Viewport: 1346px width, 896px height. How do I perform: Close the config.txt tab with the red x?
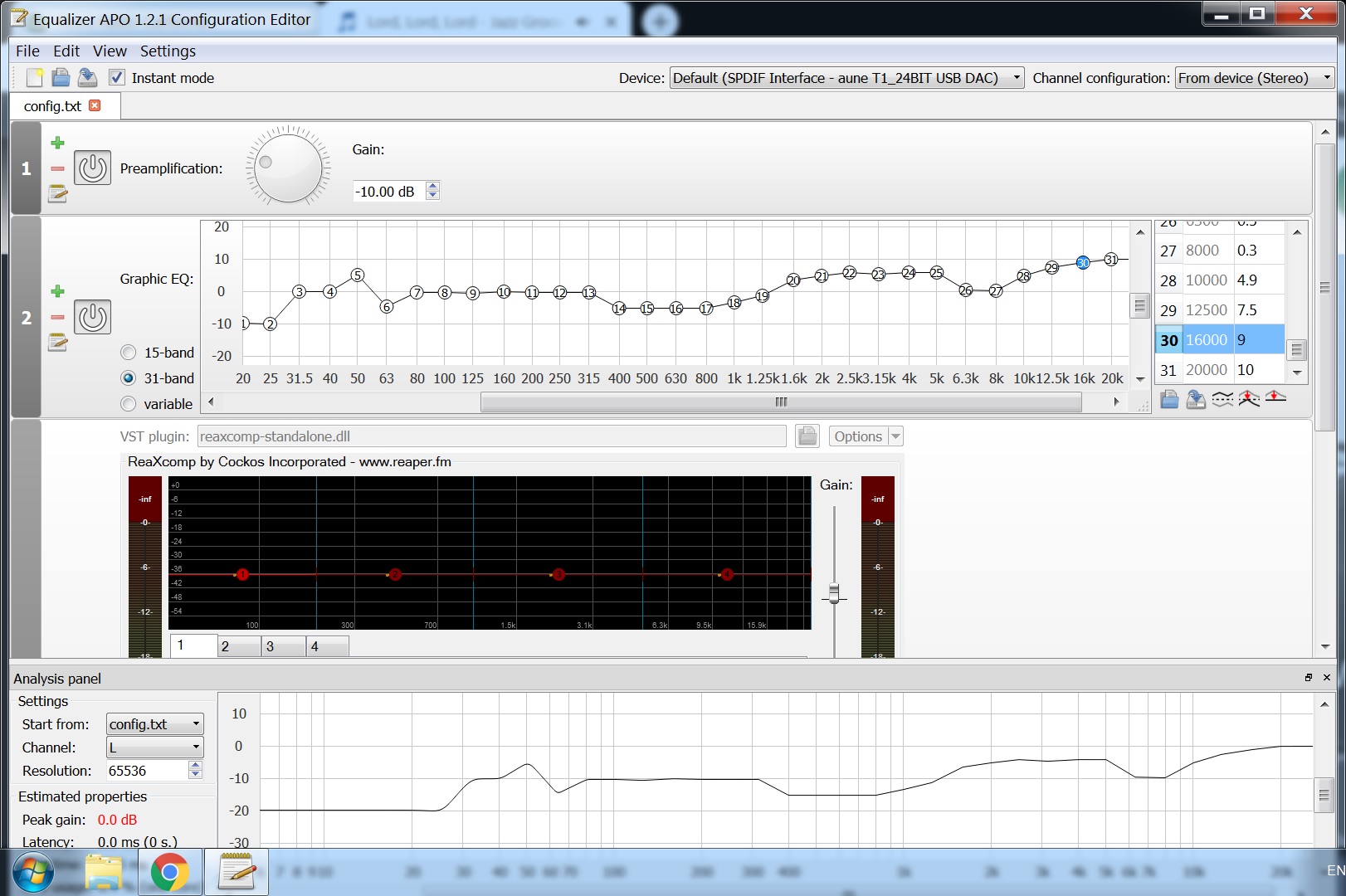point(95,105)
